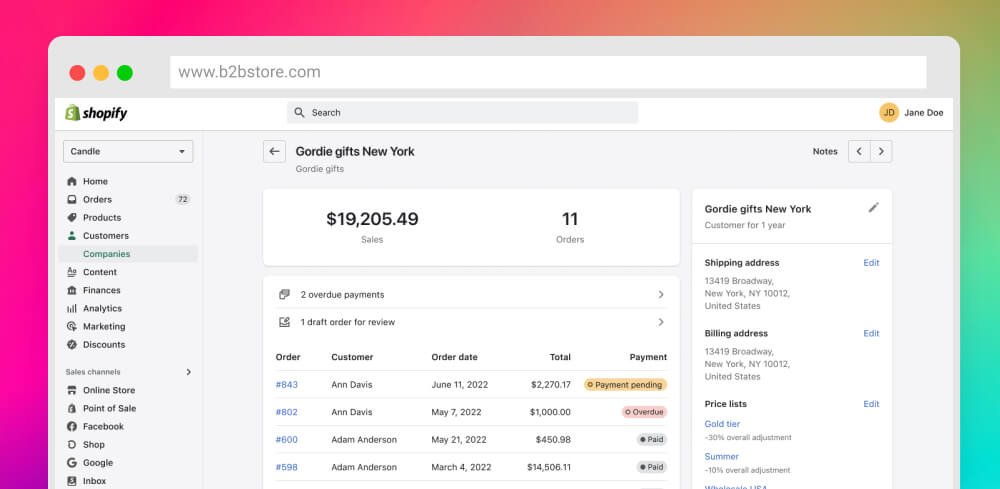Open the Summer price list
1000x489 pixels.
click(721, 456)
